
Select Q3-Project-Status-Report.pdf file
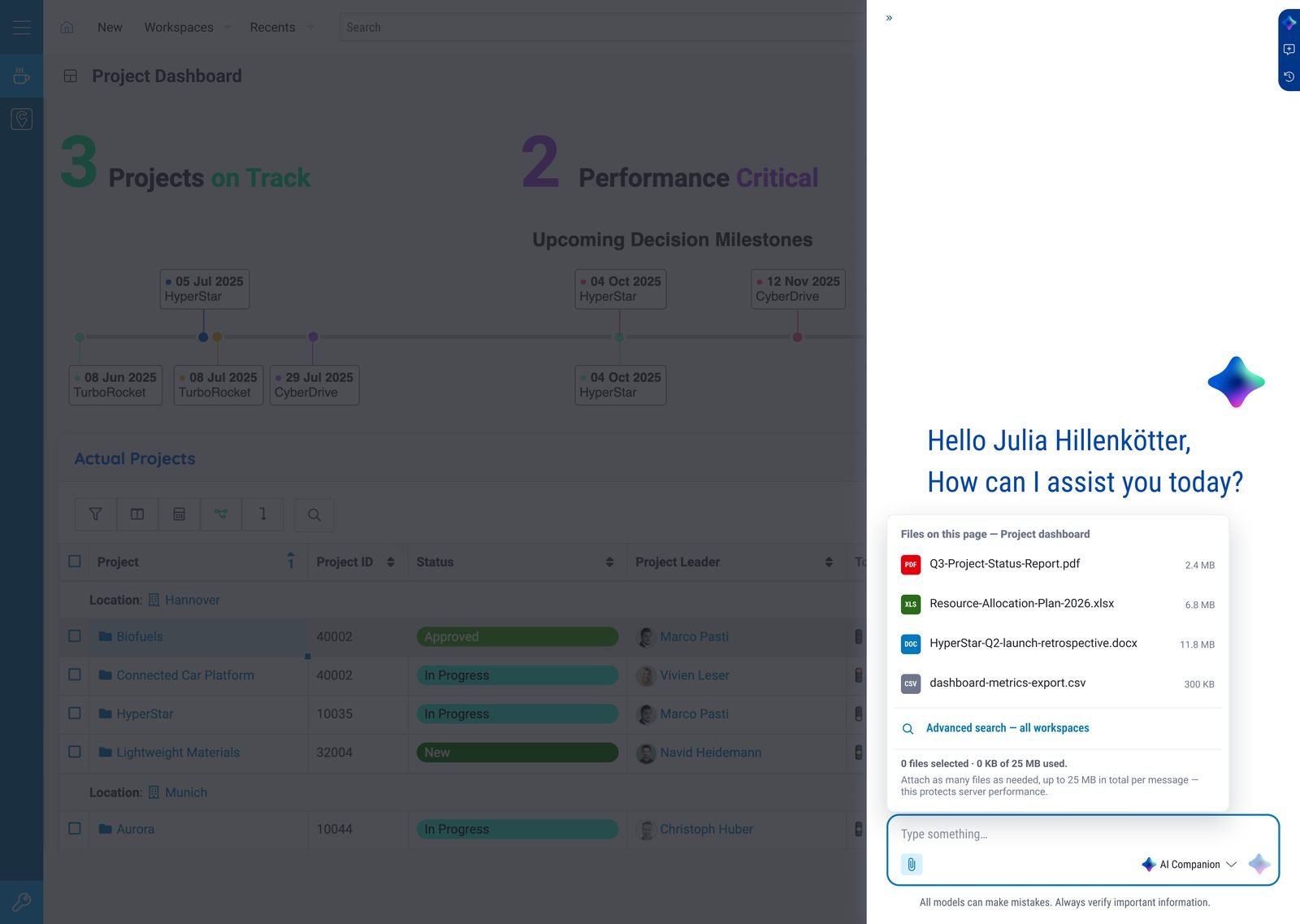coord(1058,564)
